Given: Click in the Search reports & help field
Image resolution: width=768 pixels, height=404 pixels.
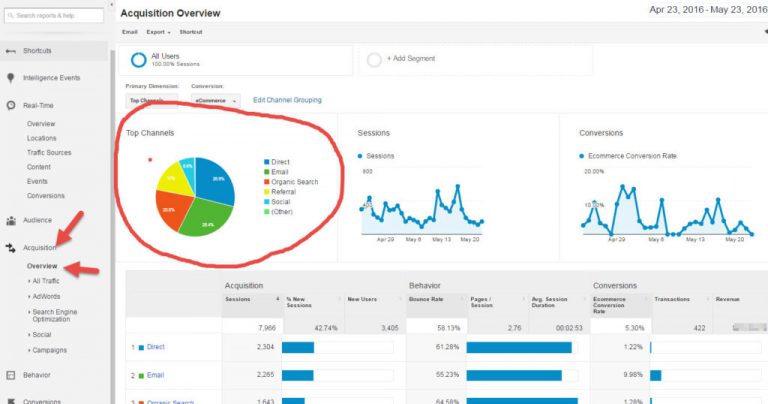Looking at the screenshot, I should [56, 16].
